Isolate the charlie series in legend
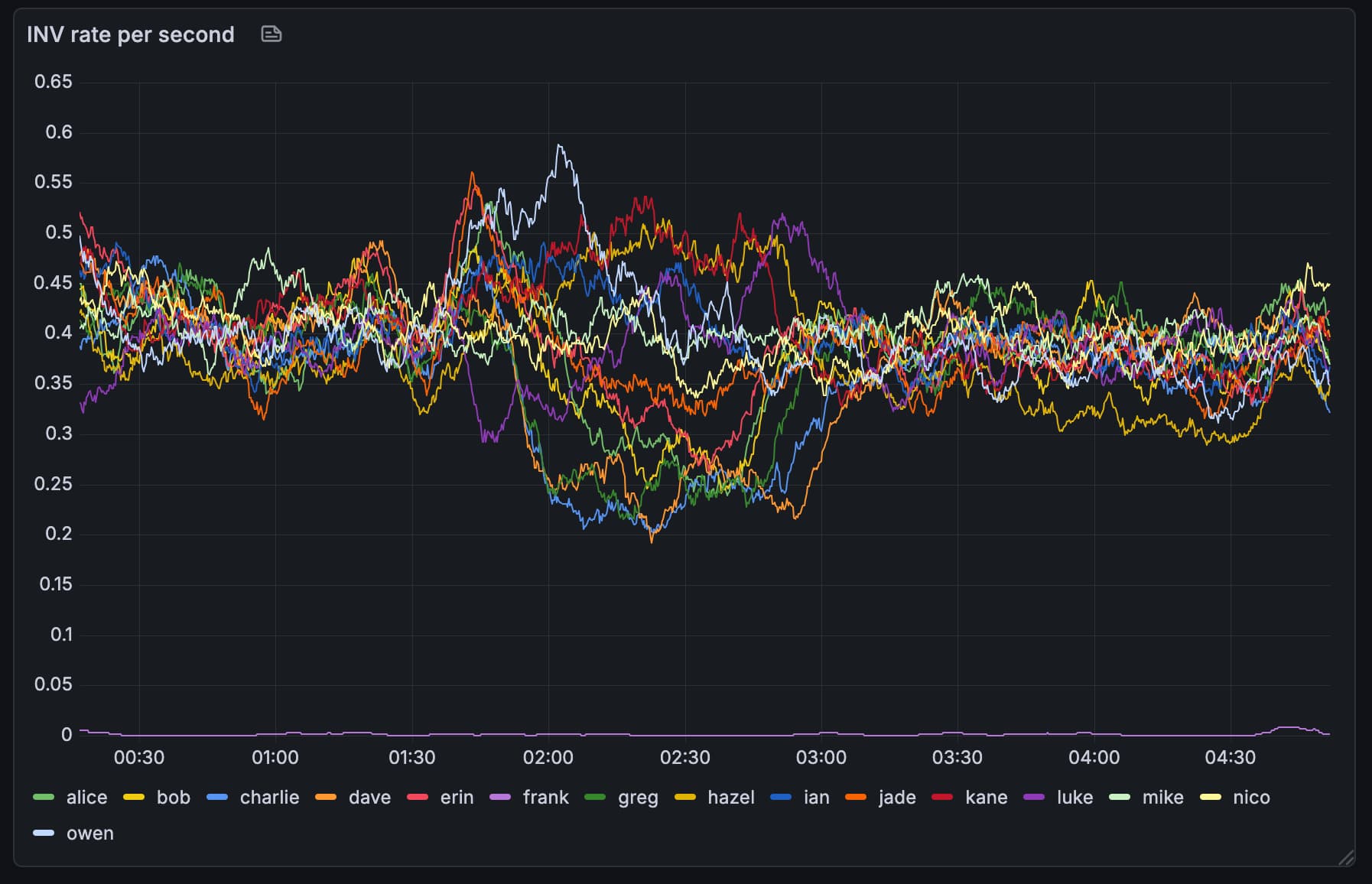This screenshot has height=884, width=1372. pyautogui.click(x=269, y=798)
